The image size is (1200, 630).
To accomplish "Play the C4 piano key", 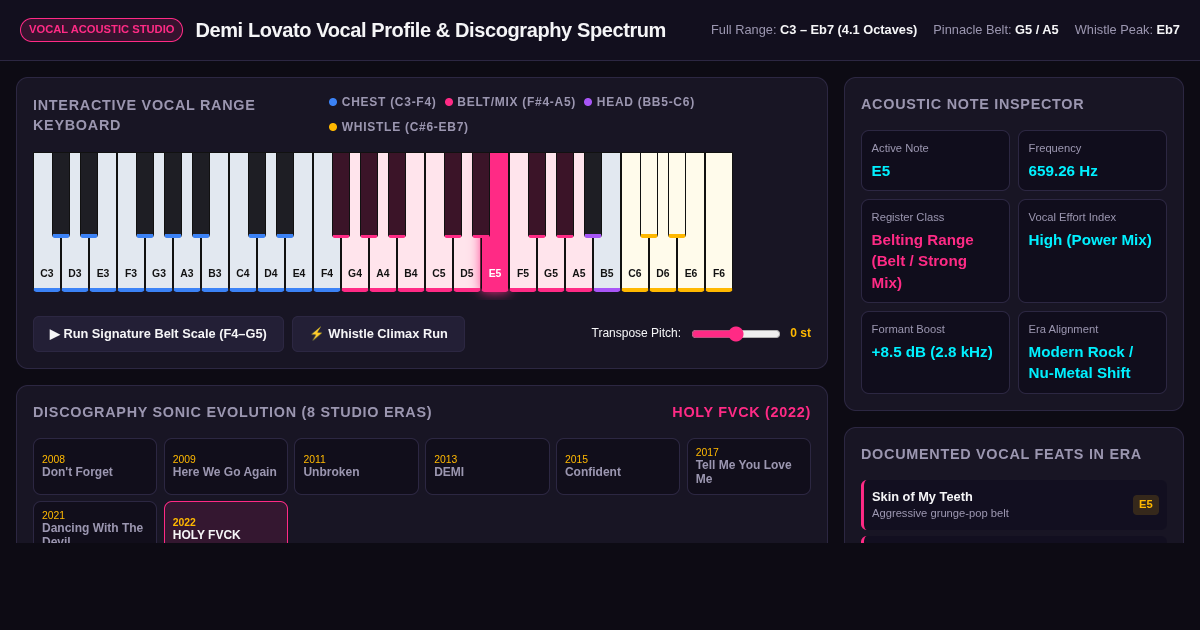I will pyautogui.click(x=243, y=265).
